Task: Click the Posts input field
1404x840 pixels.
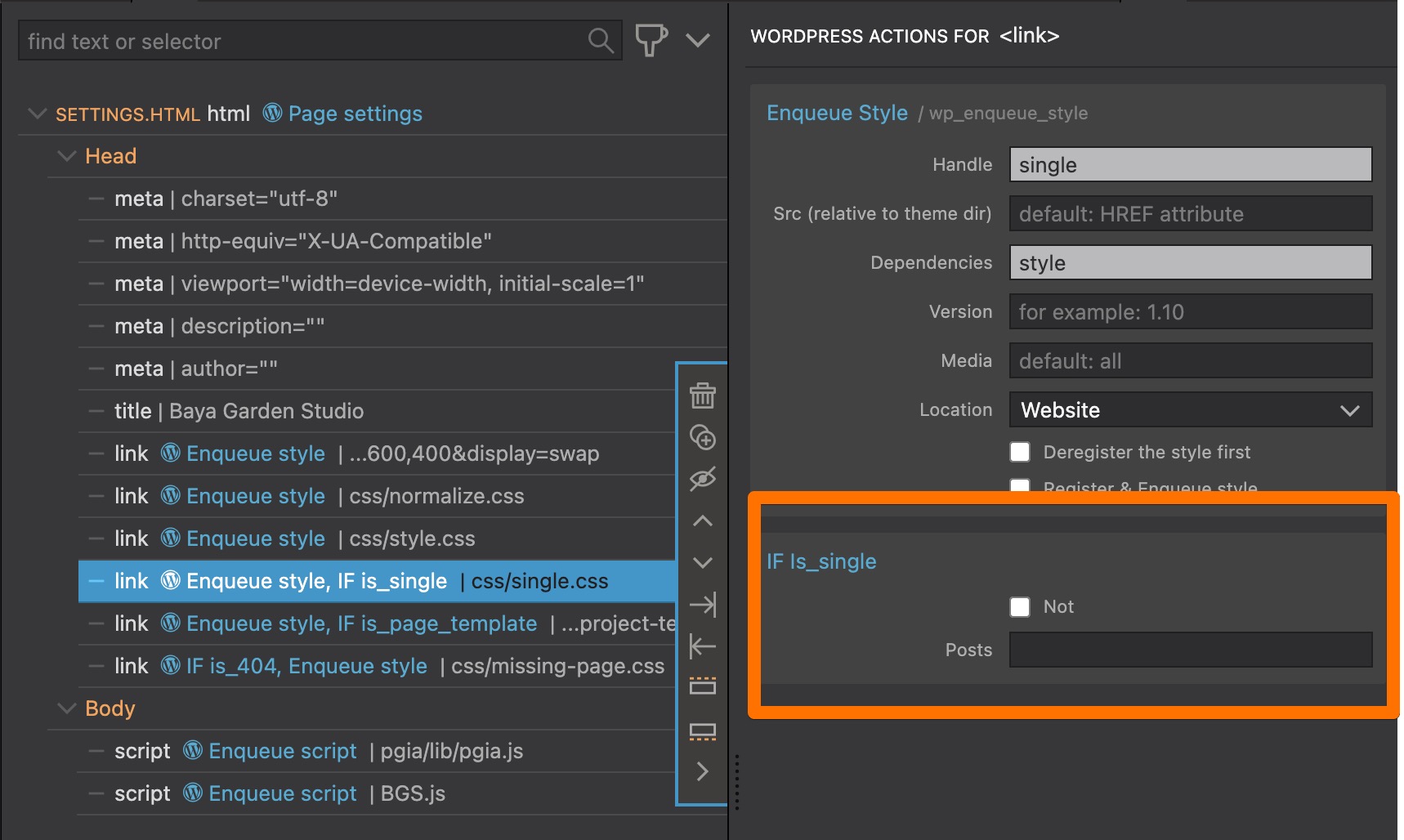Action: coord(1191,650)
